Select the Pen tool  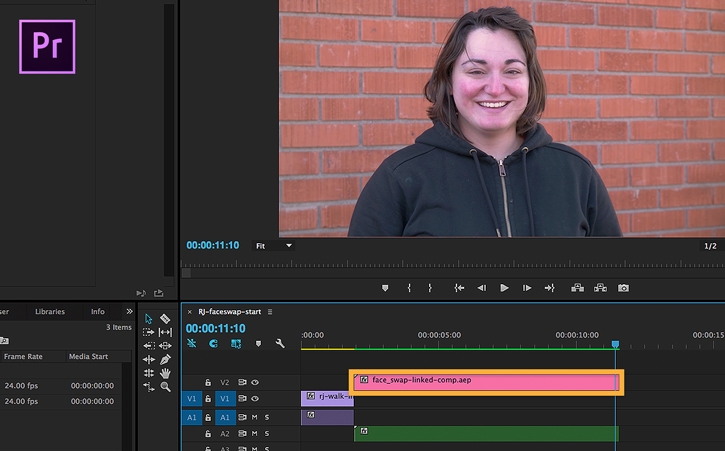[165, 359]
